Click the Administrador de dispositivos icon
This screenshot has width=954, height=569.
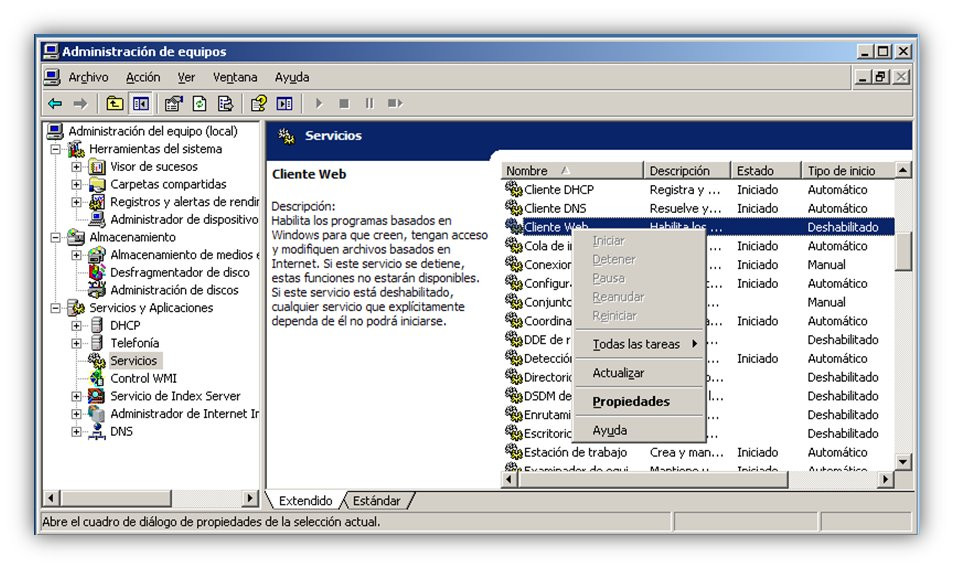(x=97, y=219)
